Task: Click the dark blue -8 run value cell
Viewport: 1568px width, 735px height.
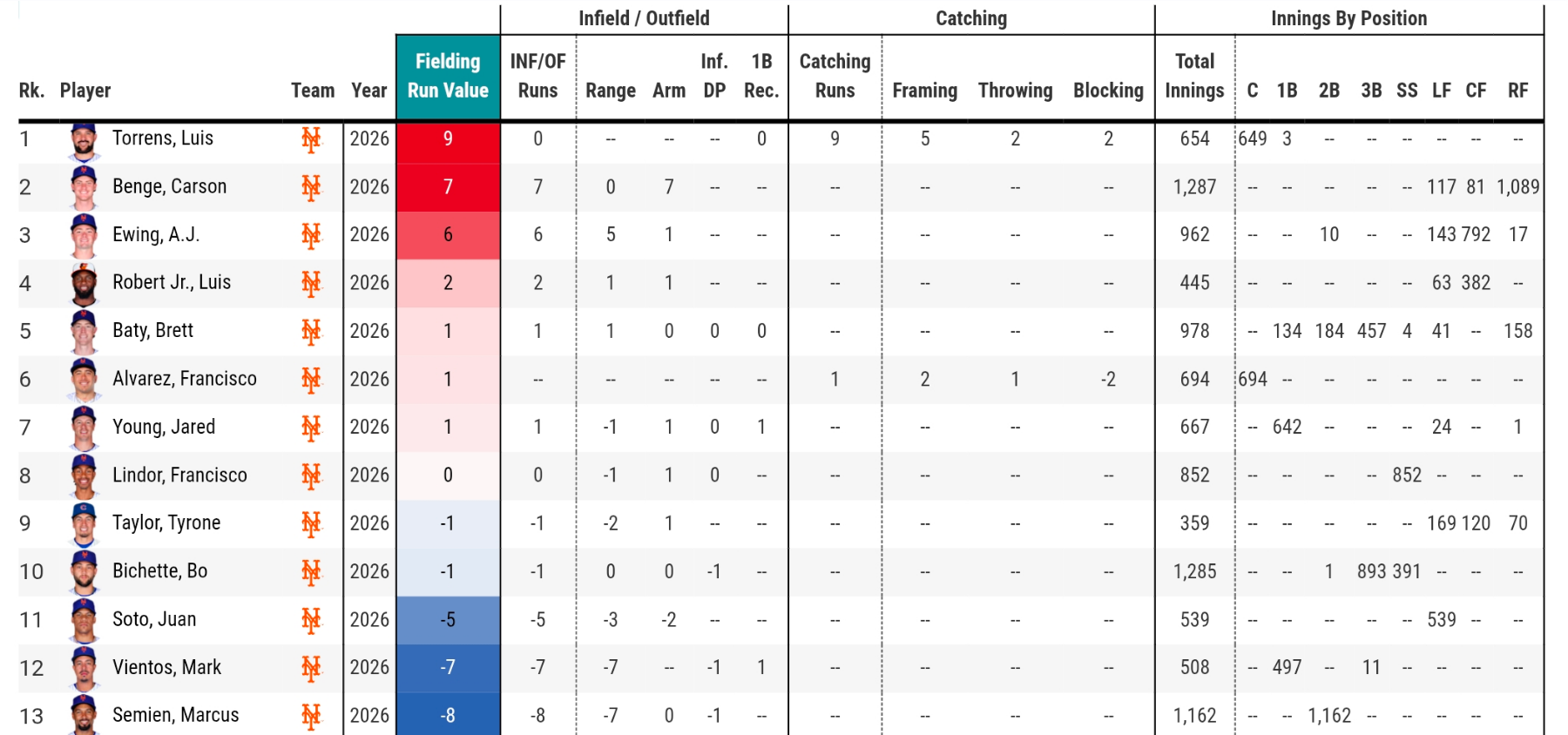Action: pyautogui.click(x=448, y=715)
